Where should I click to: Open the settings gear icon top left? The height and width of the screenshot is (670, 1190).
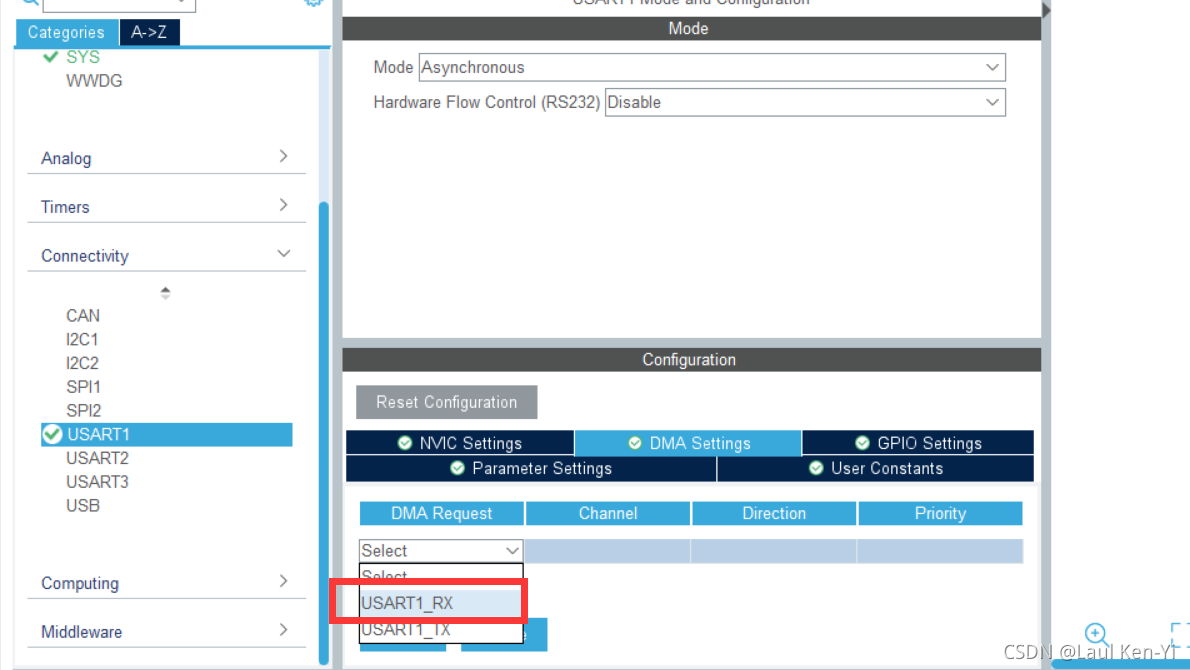point(313,4)
